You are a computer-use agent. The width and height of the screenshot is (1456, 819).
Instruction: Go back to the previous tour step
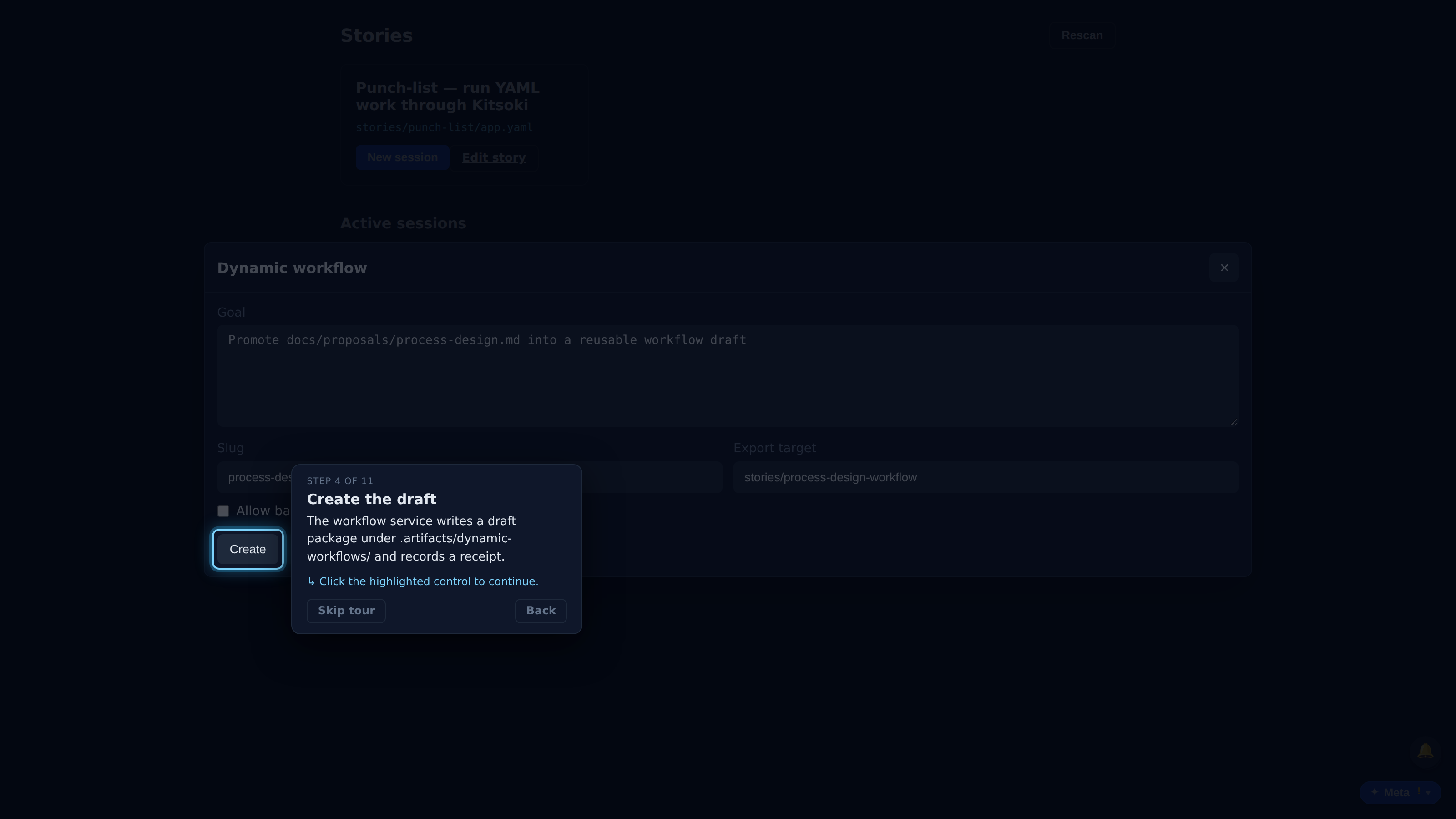[x=541, y=611]
